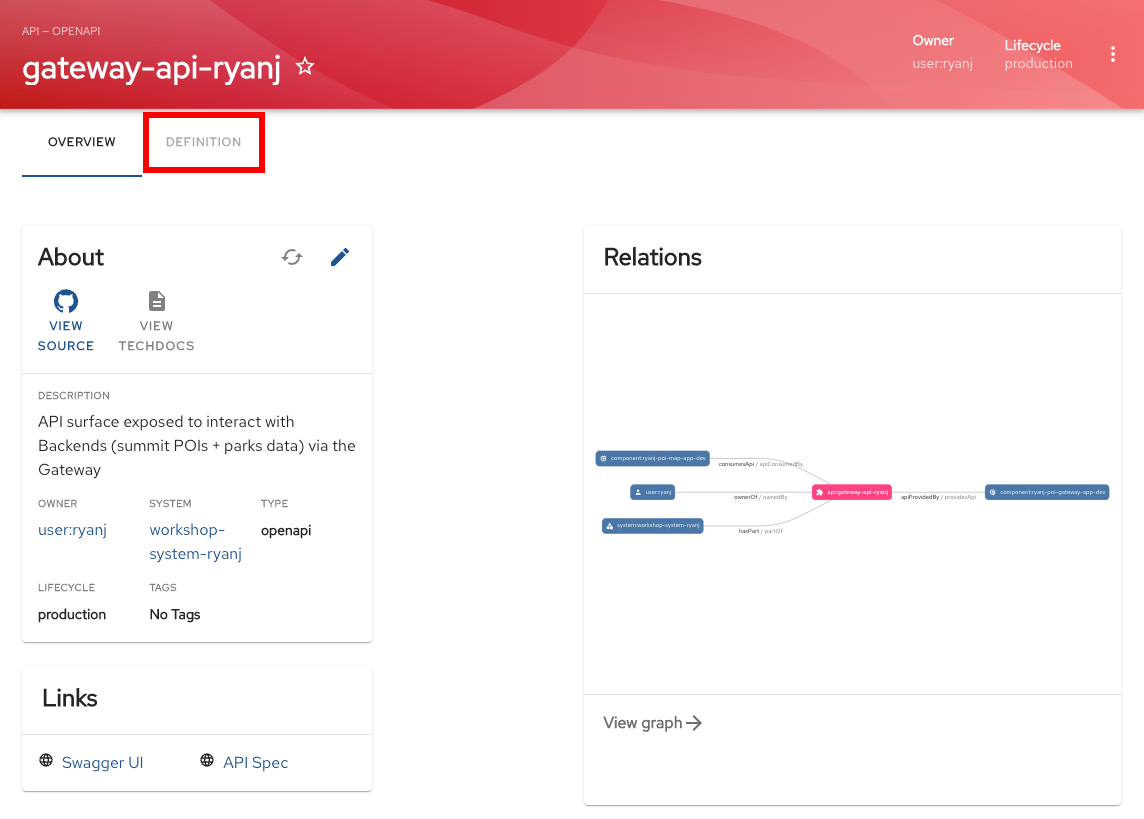This screenshot has width=1144, height=819.
Task: Click View graph arrow link
Action: coord(652,723)
